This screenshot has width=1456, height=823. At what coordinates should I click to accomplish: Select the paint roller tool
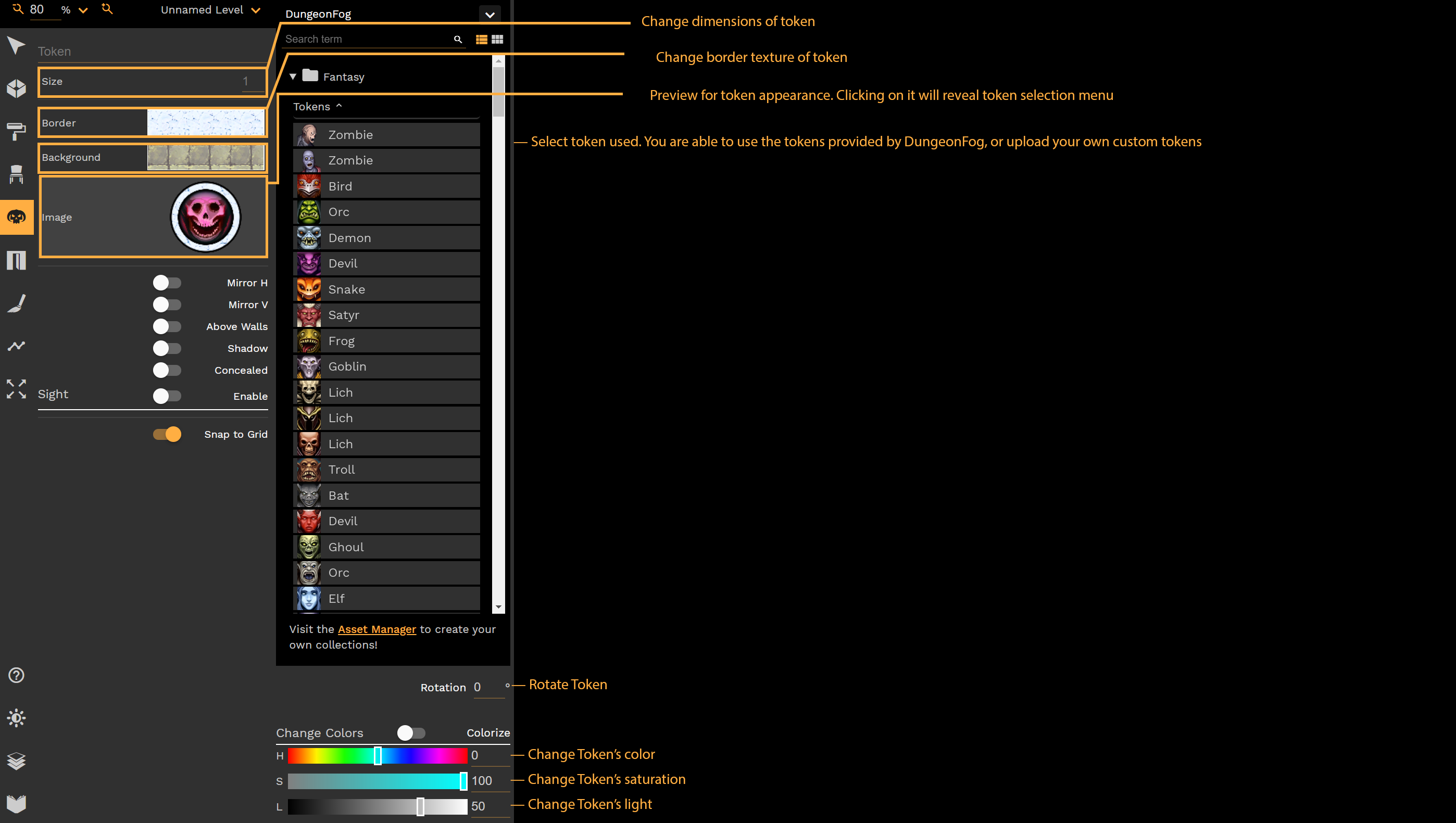pyautogui.click(x=16, y=131)
